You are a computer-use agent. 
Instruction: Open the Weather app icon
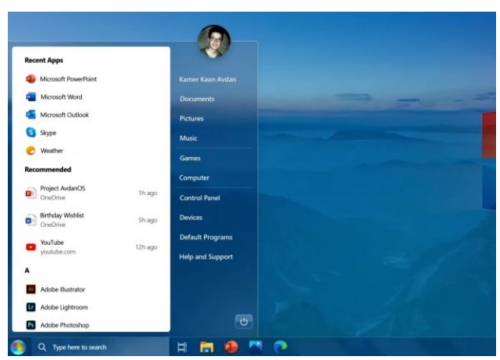tap(31, 151)
